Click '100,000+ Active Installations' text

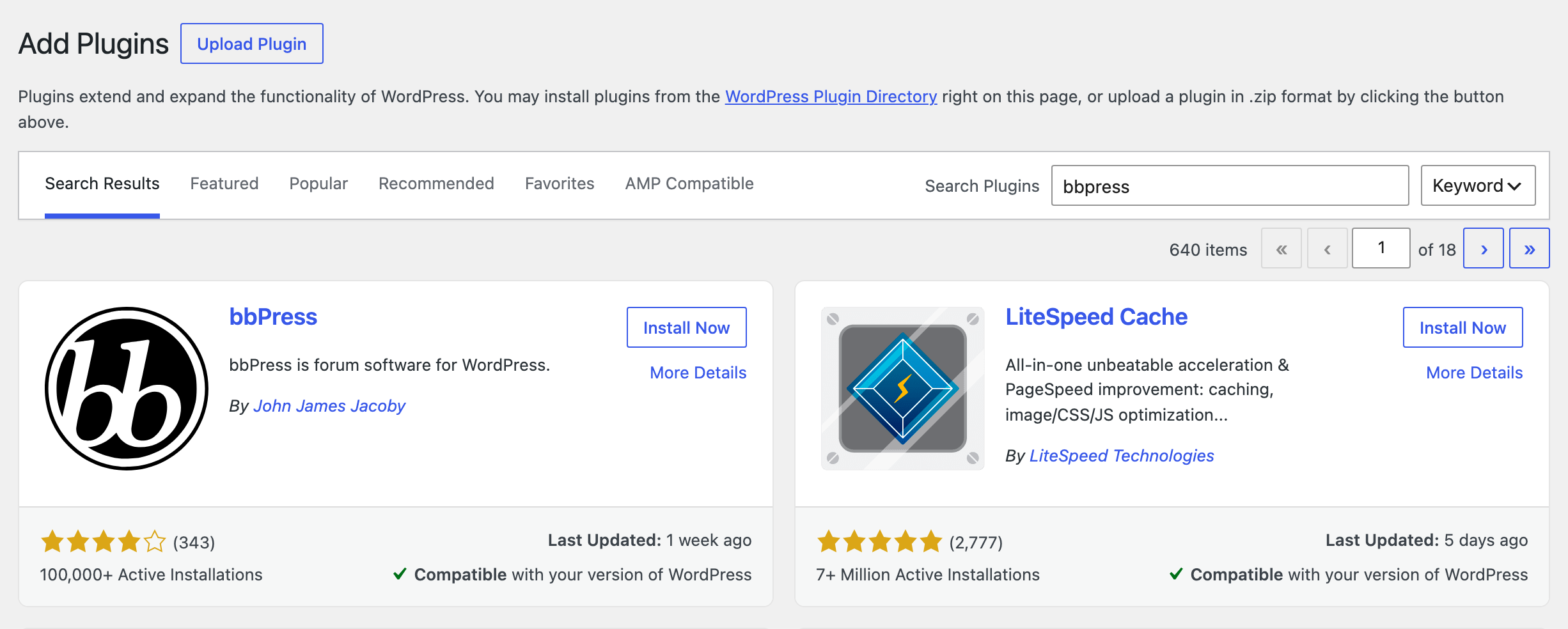[x=151, y=575]
